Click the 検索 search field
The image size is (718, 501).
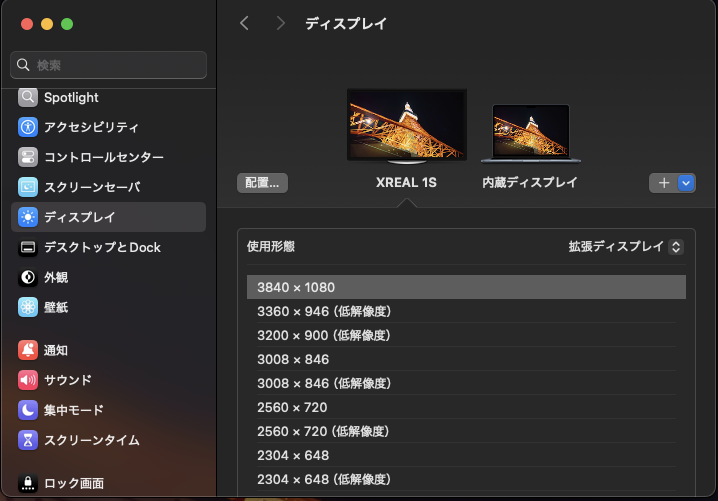pos(109,65)
